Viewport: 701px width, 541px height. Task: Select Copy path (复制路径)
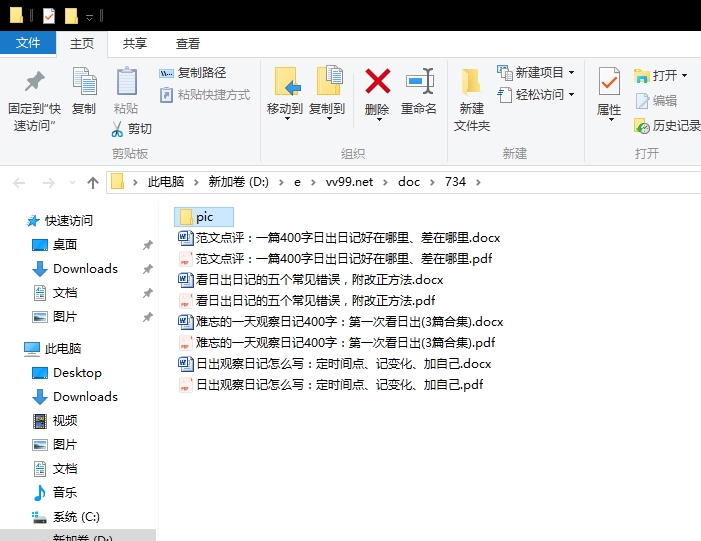click(x=193, y=73)
